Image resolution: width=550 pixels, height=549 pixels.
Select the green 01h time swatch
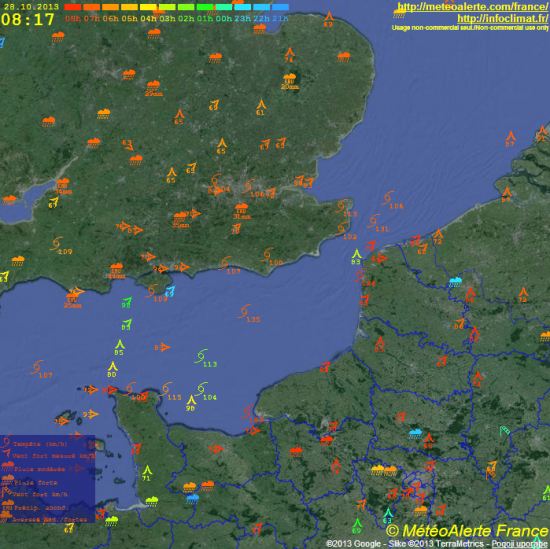(x=205, y=7)
